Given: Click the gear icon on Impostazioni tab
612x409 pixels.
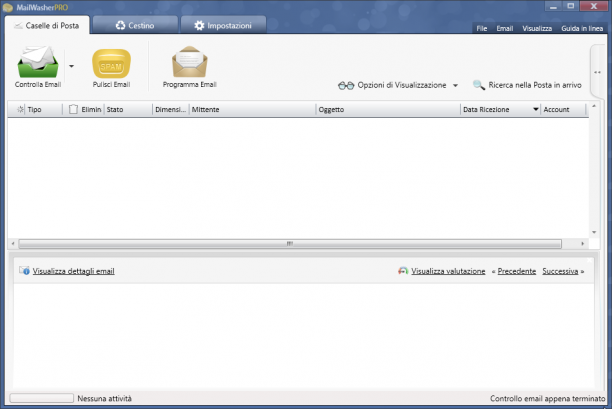Looking at the screenshot, I should [x=199, y=25].
